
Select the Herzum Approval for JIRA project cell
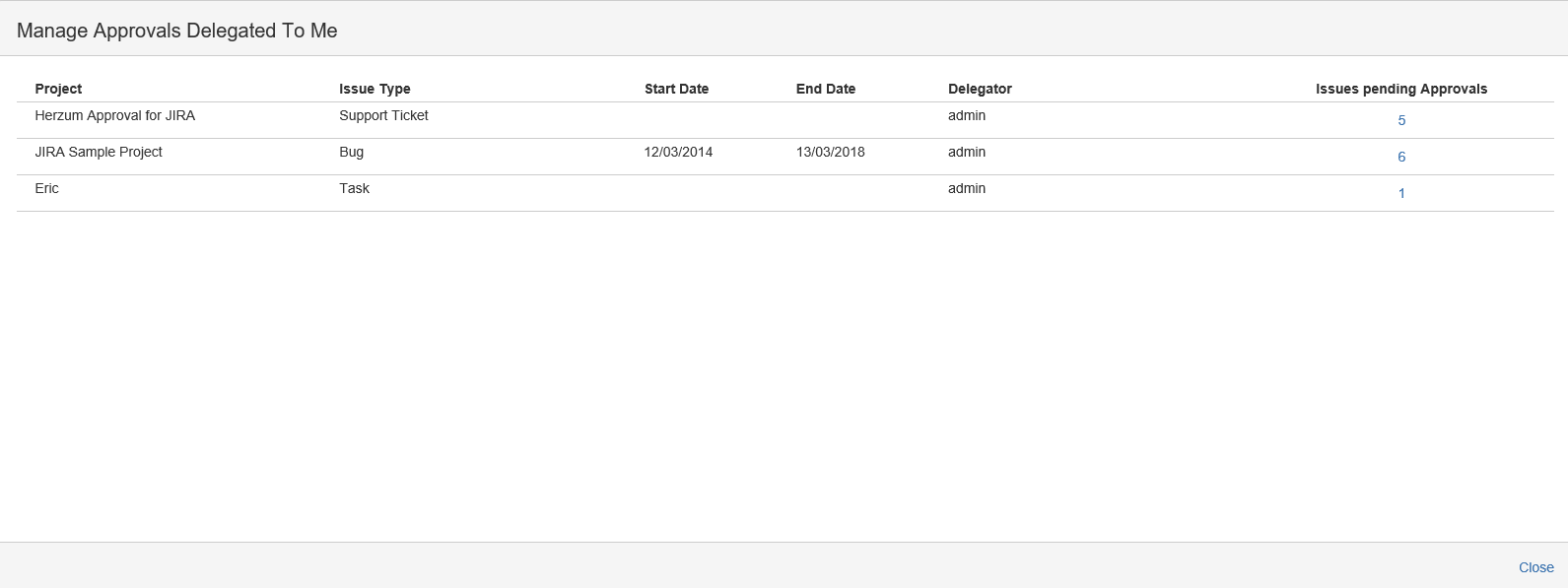tap(114, 115)
